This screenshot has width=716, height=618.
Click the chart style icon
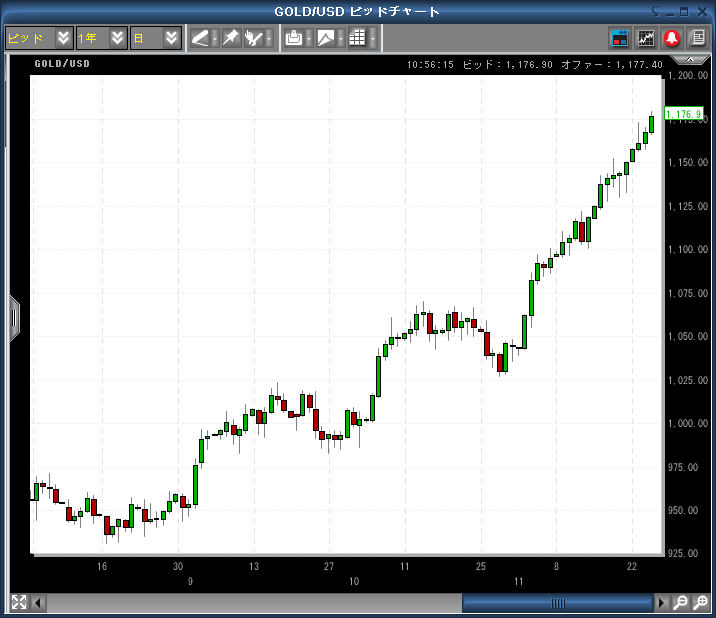click(325, 38)
